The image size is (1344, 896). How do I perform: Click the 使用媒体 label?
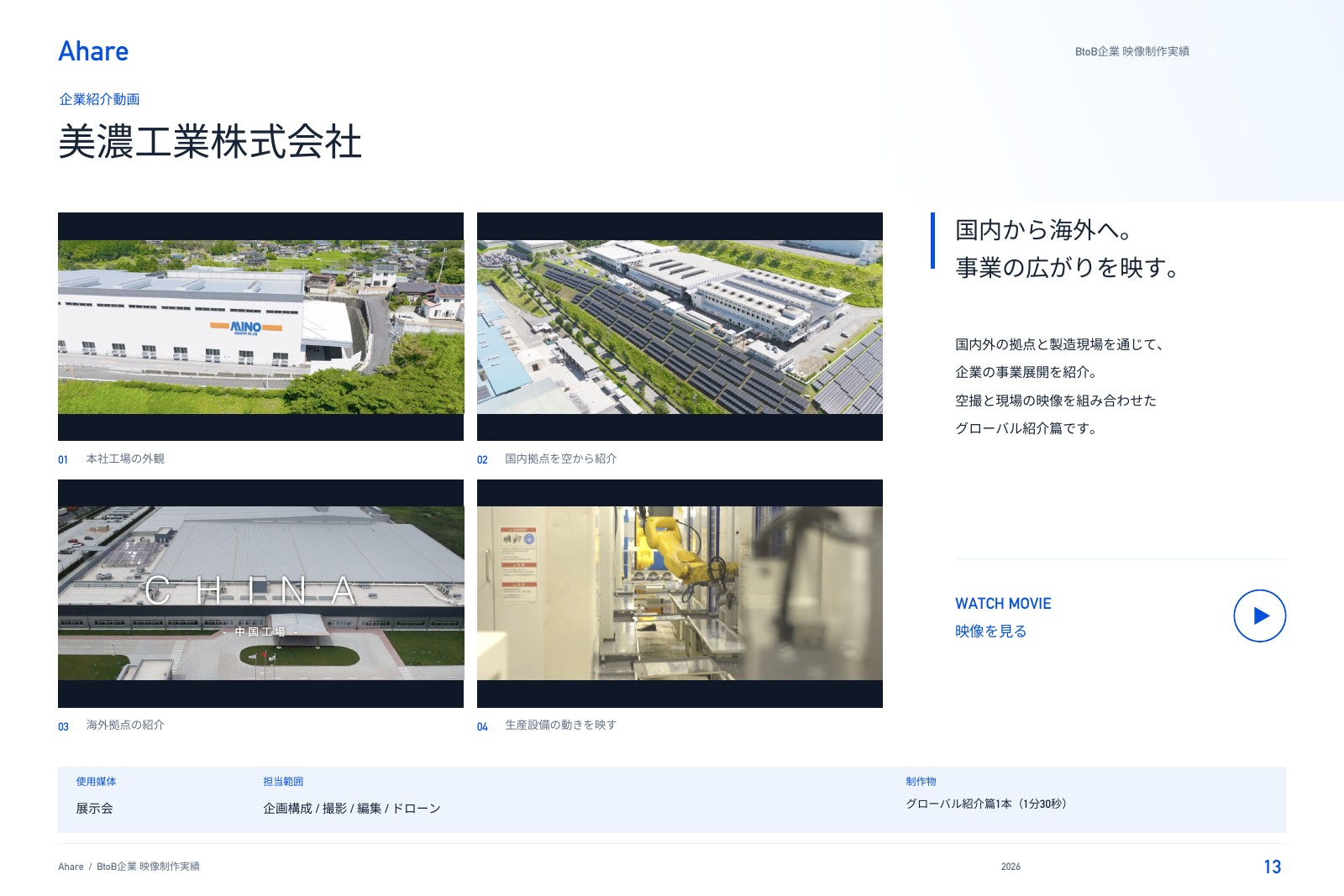[97, 781]
